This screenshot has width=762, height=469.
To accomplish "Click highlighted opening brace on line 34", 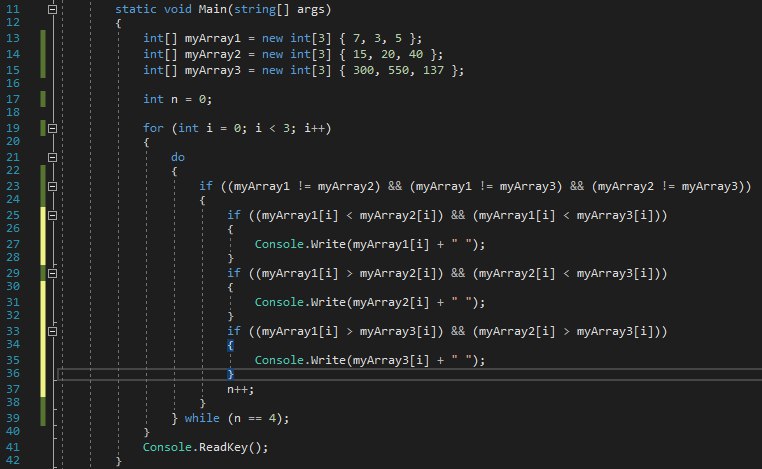I will click(230, 346).
